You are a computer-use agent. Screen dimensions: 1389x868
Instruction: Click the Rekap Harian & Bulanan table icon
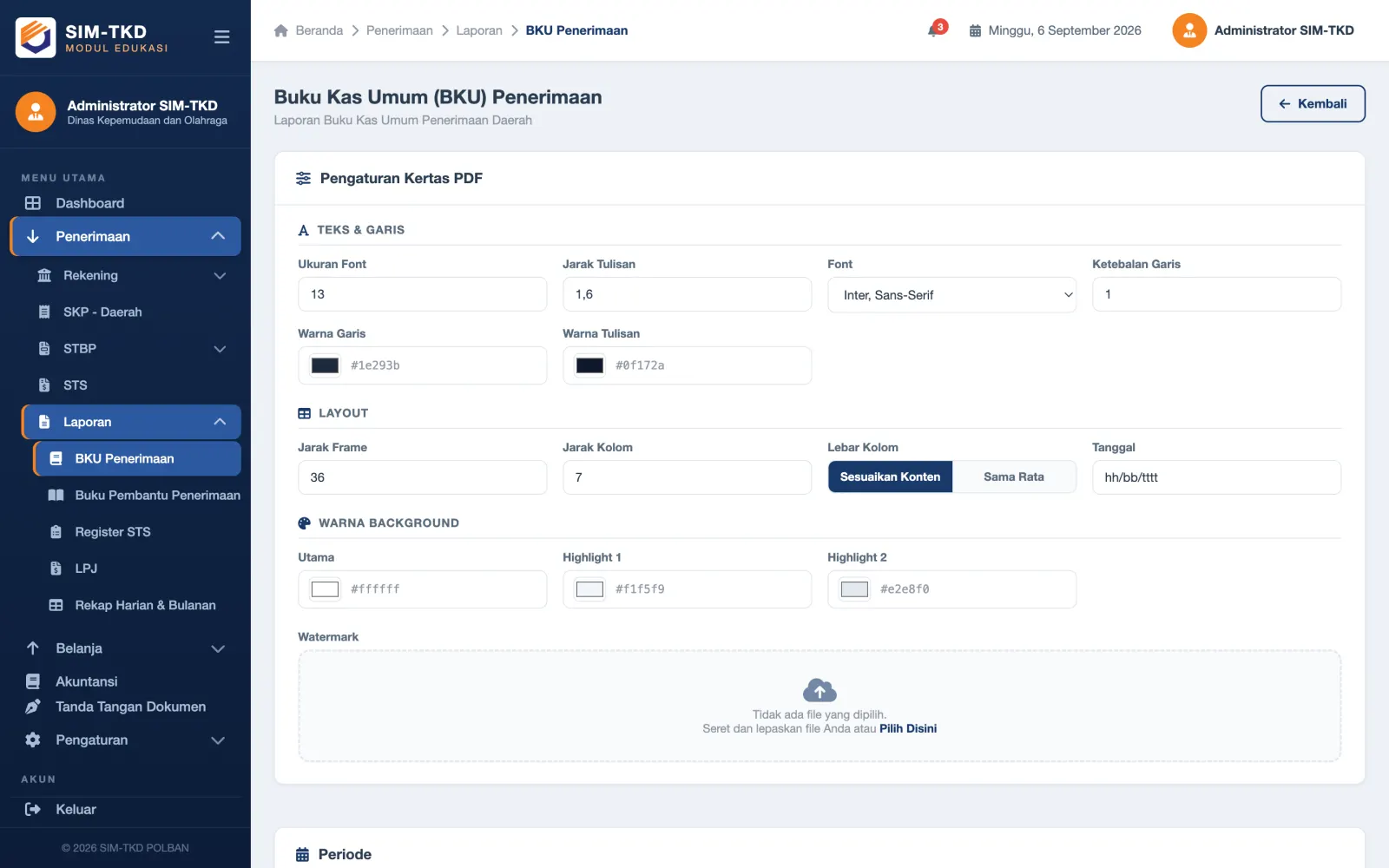tap(56, 605)
